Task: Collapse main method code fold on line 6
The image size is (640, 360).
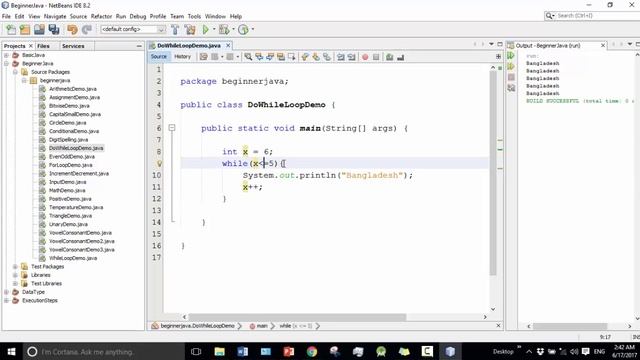Action: click(x=172, y=128)
